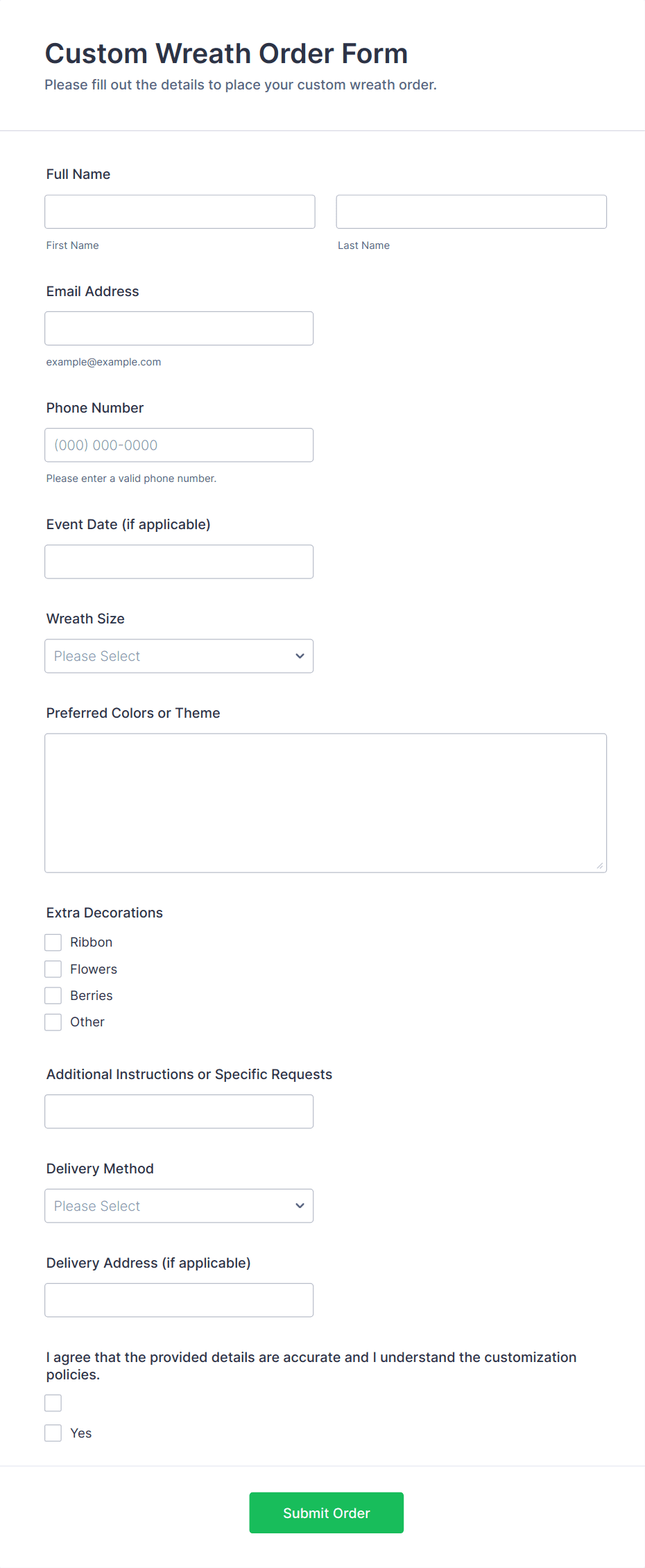This screenshot has height=1568, width=645.
Task: Click the First Name input field
Action: coord(180,212)
